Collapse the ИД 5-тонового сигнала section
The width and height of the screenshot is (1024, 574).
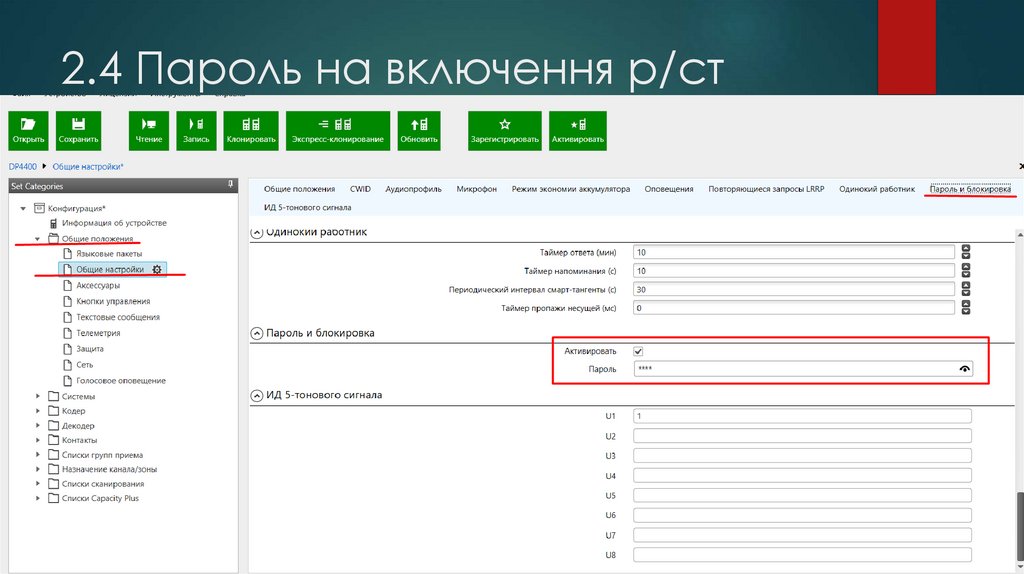257,395
